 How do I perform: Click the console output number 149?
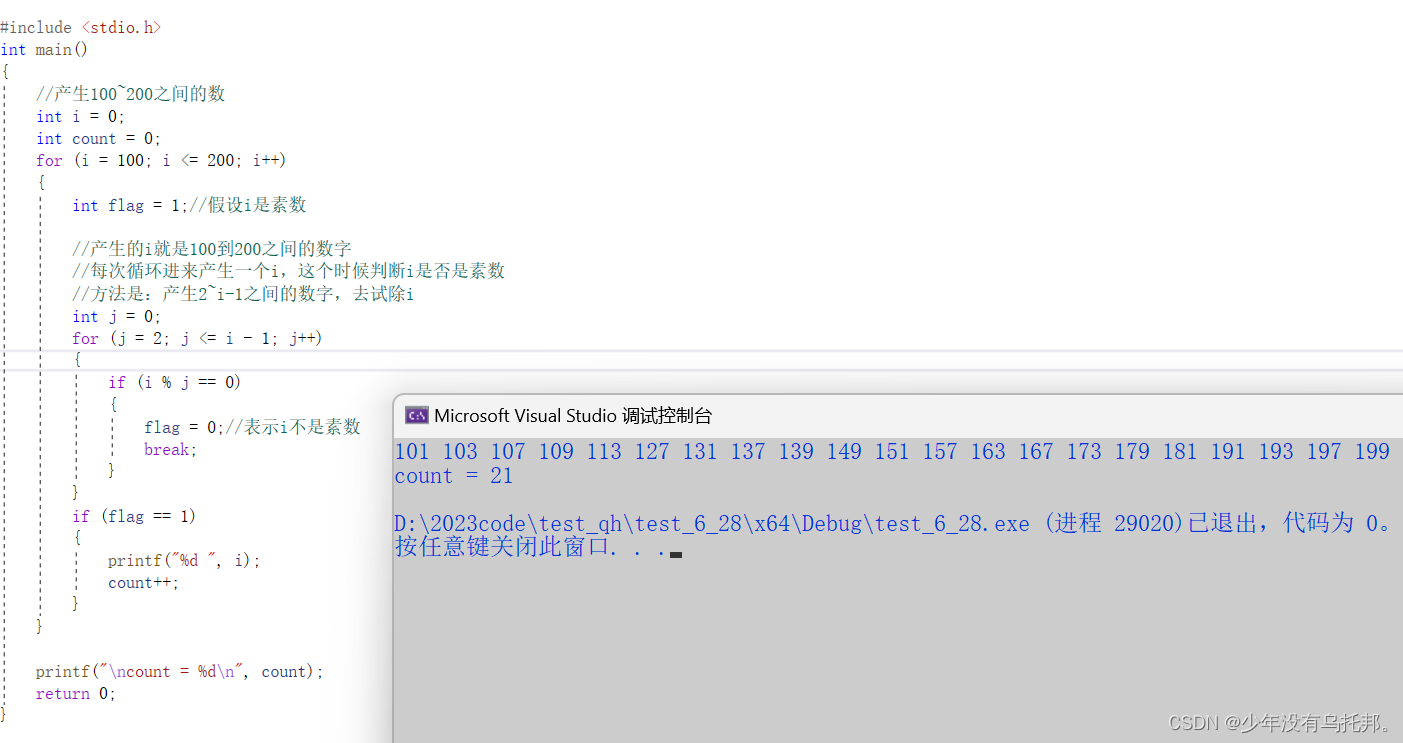pos(844,452)
